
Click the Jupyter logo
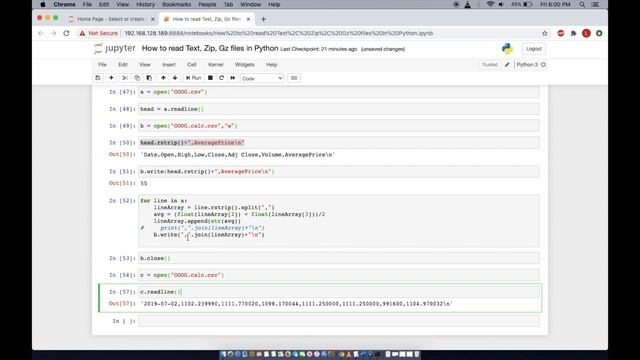(x=115, y=48)
